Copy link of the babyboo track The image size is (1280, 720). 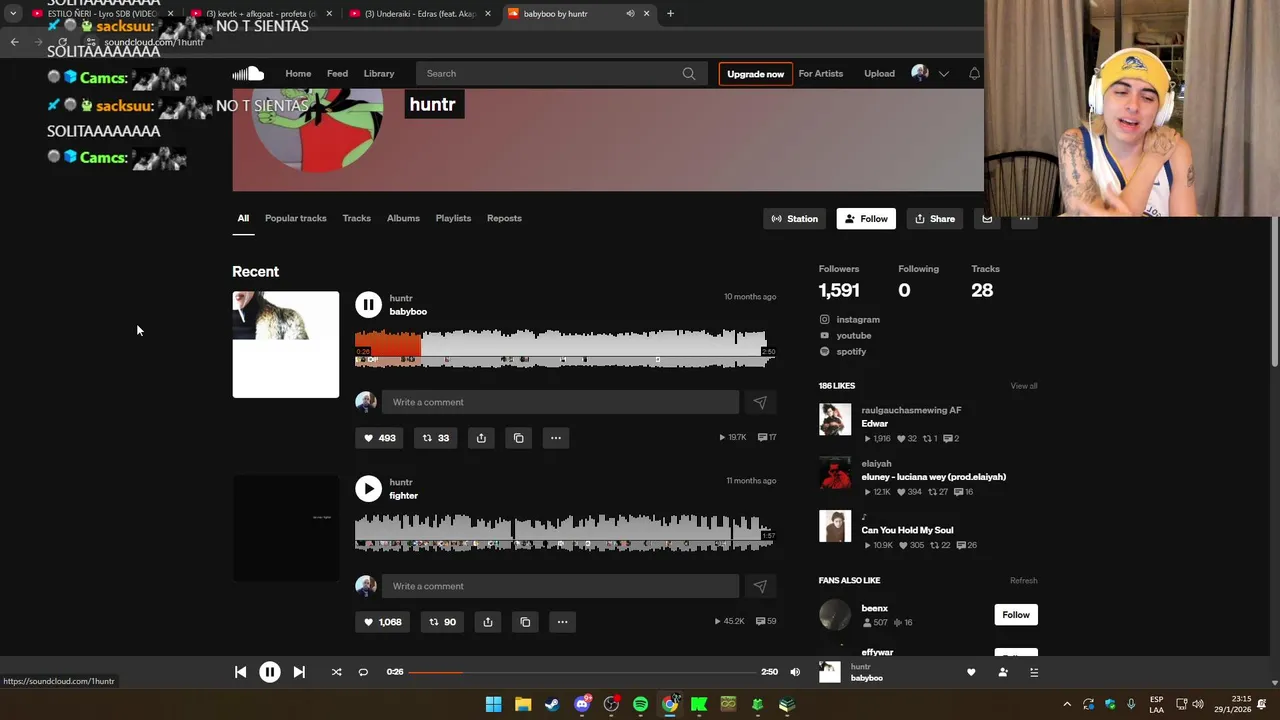click(518, 437)
